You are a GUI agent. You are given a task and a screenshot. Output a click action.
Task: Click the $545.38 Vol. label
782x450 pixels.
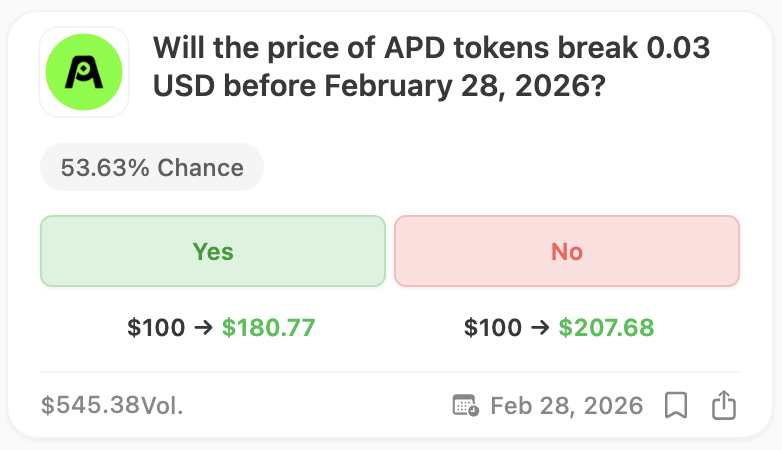point(112,405)
